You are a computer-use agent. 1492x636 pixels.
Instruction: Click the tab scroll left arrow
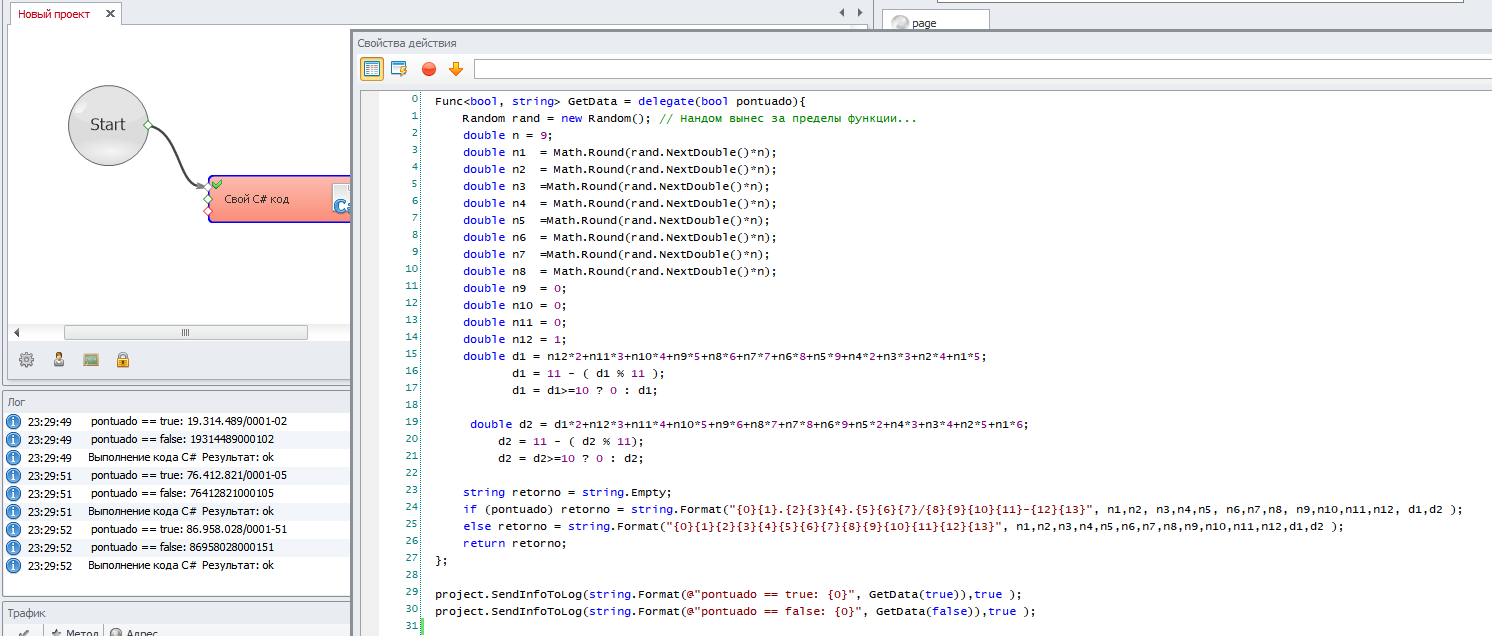tap(842, 13)
